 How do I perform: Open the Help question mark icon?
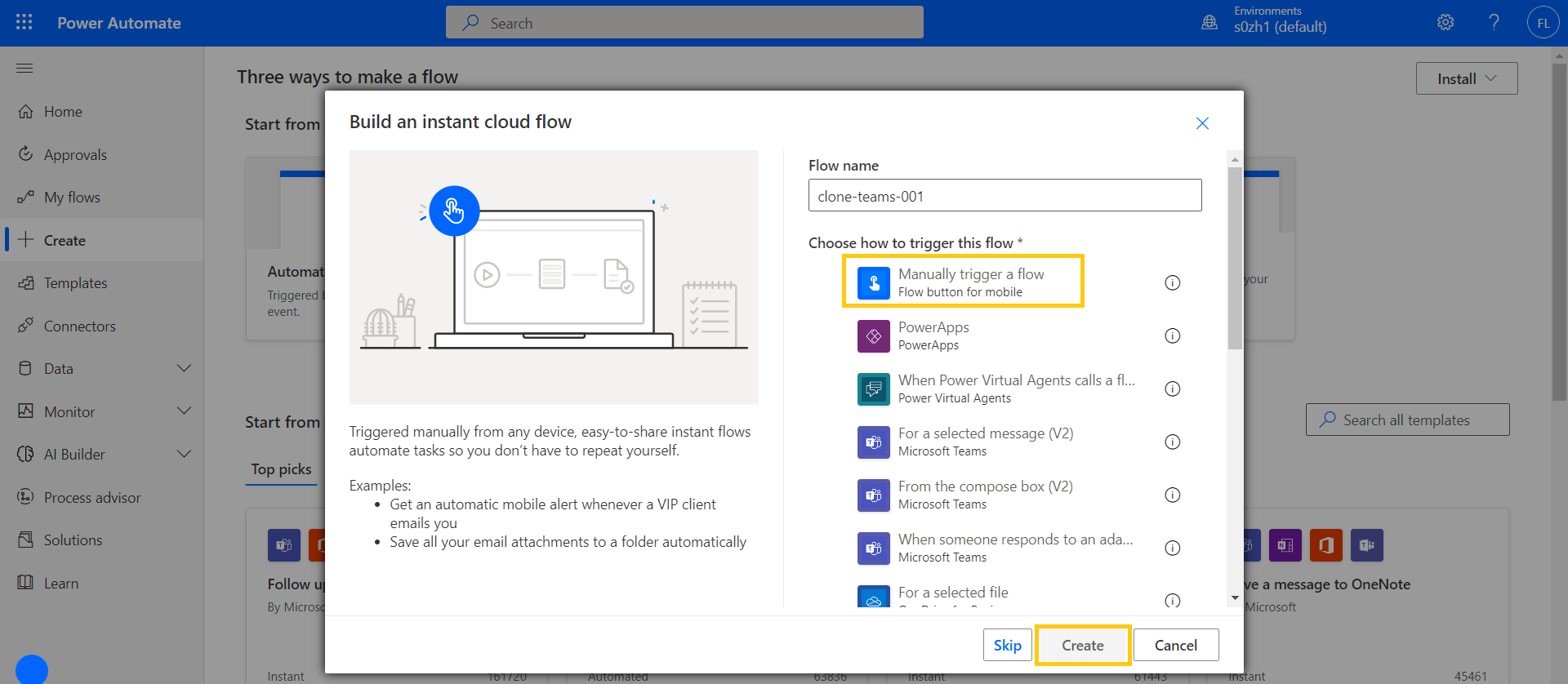(1494, 23)
